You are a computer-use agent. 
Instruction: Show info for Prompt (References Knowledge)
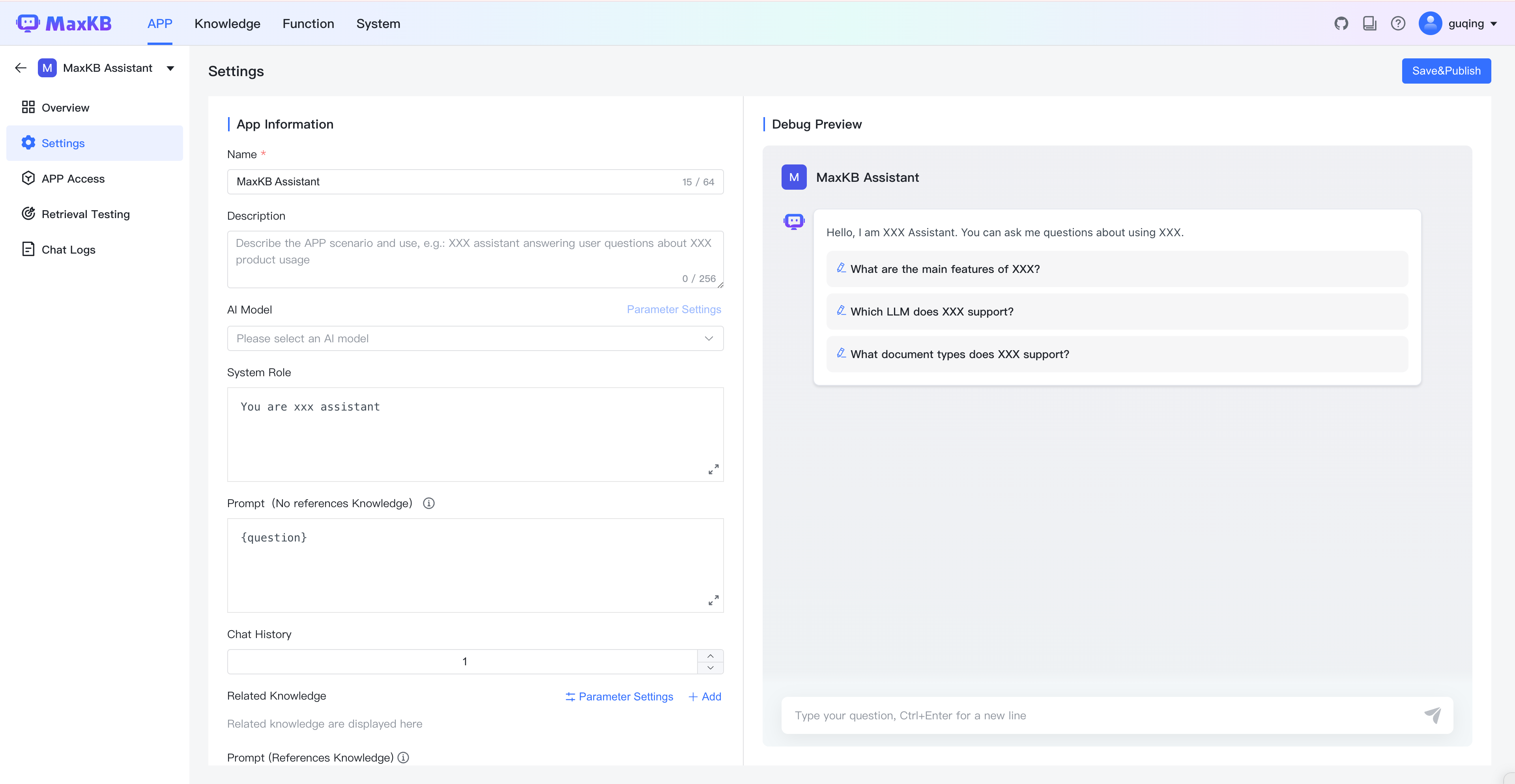(404, 758)
